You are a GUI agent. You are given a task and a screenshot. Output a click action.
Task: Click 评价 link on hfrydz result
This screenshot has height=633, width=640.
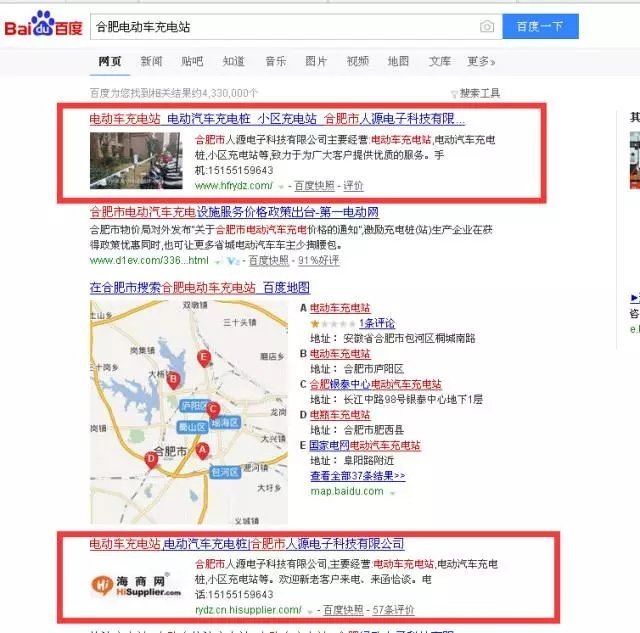pyautogui.click(x=353, y=186)
